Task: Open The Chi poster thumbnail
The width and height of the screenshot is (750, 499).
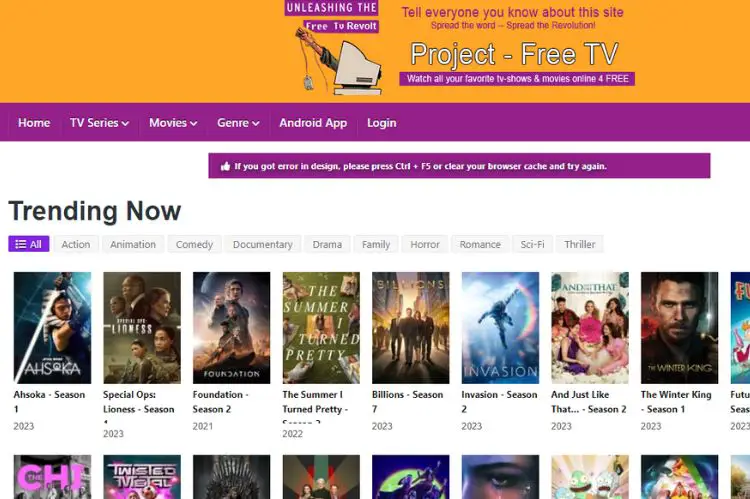Action: click(x=52, y=477)
